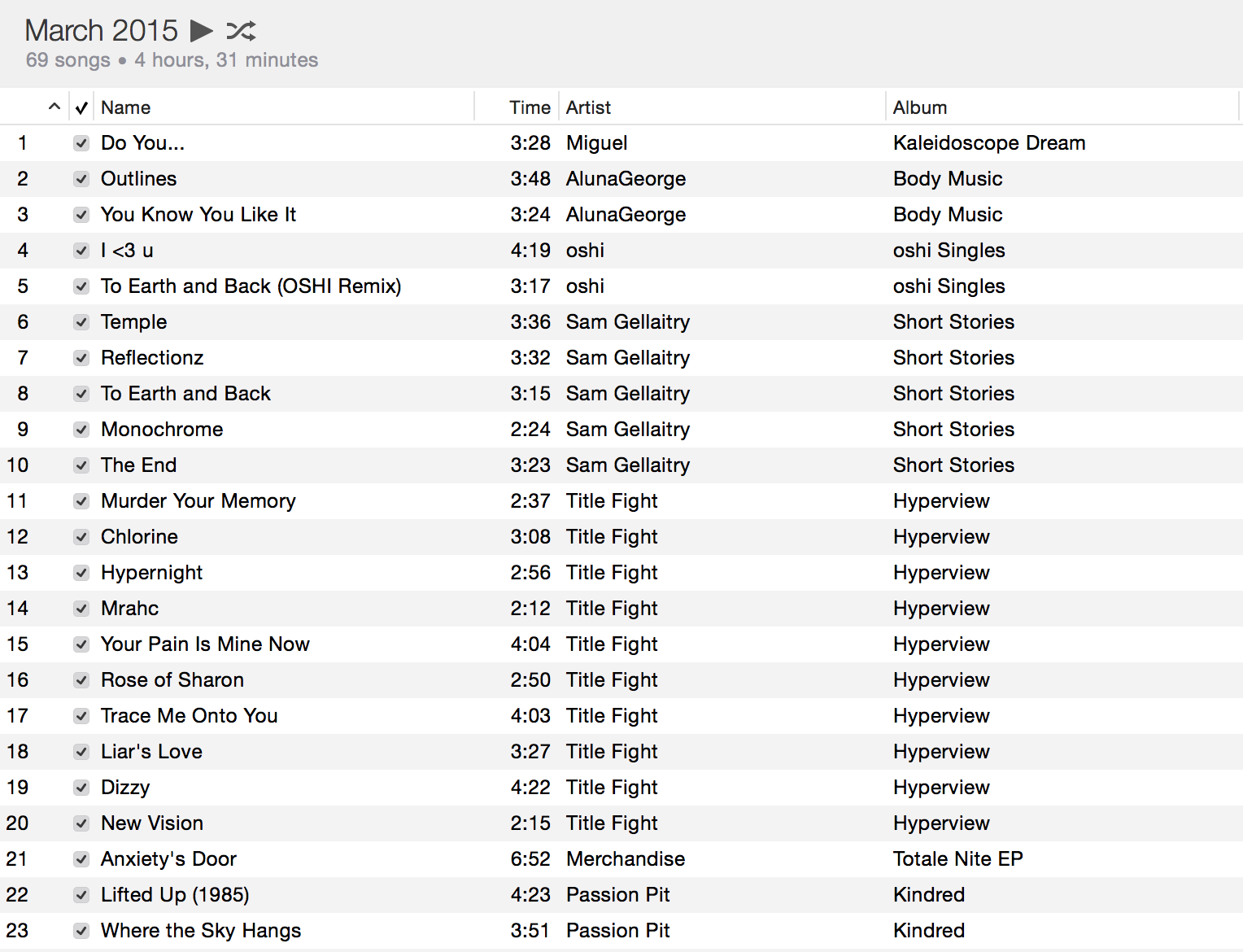
Task: Click the checkmark column header
Action: tap(81, 107)
